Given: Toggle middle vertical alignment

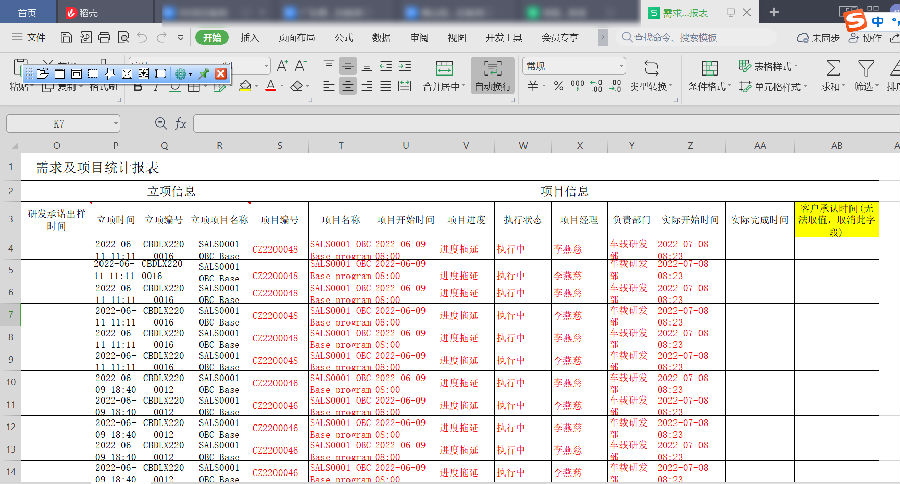Looking at the screenshot, I should pyautogui.click(x=348, y=66).
